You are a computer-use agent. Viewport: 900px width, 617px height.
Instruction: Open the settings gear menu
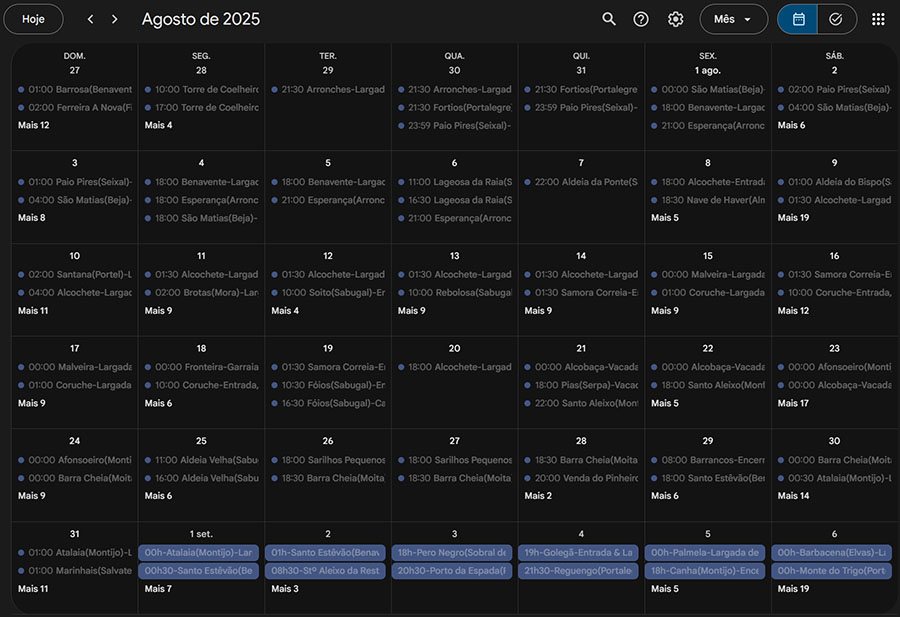click(x=676, y=19)
